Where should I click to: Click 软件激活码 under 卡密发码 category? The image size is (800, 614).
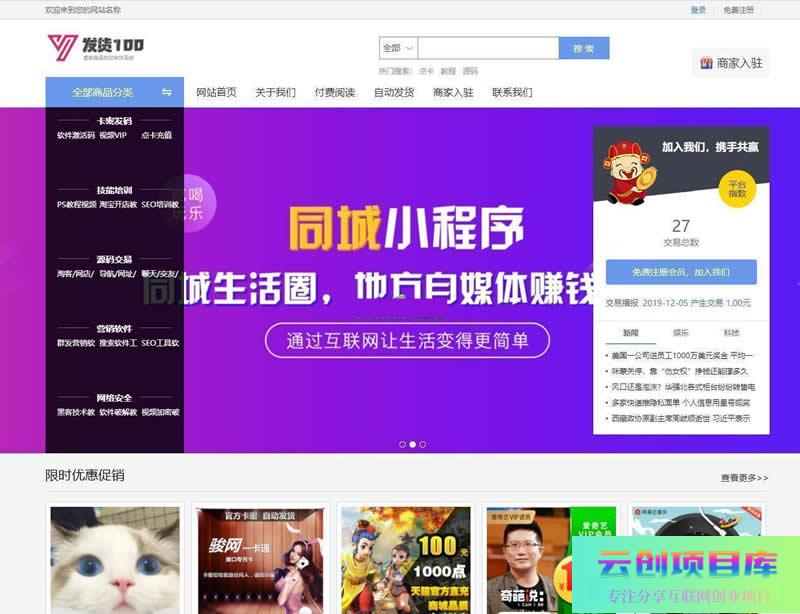point(76,135)
